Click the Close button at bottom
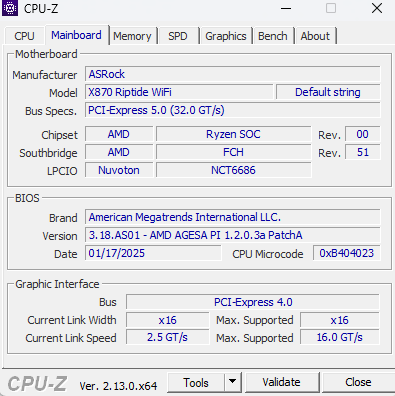This screenshot has width=395, height=396. click(358, 383)
